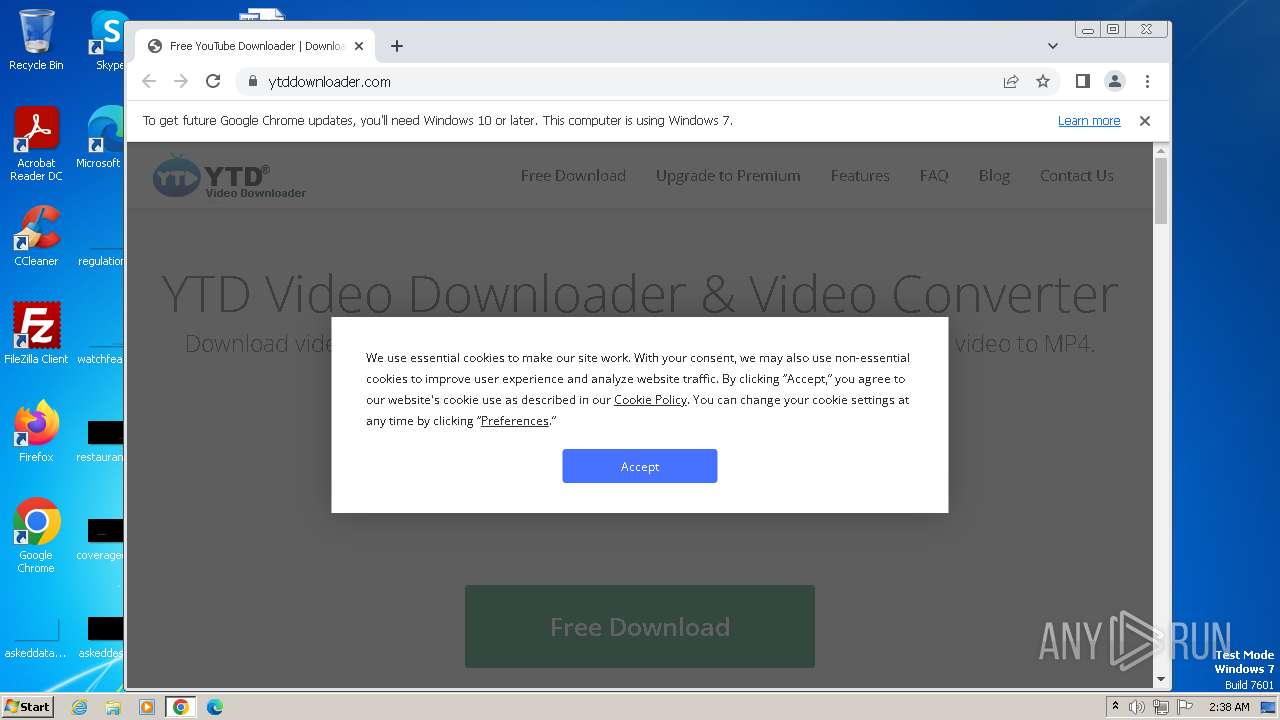Viewport: 1280px width, 720px height.
Task: Open Firefox desktop icon
Action: 36,432
